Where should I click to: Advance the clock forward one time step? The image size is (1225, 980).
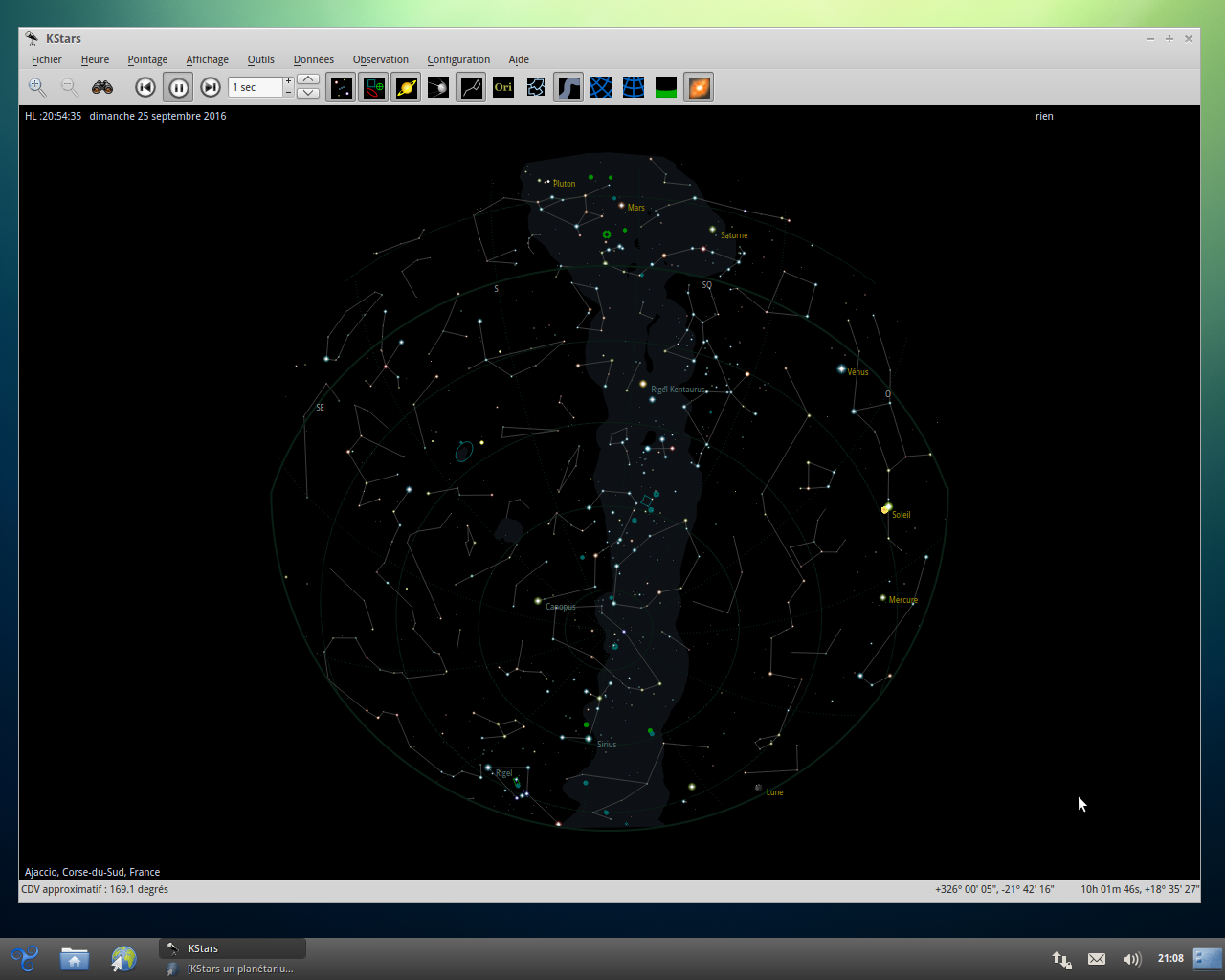click(211, 87)
